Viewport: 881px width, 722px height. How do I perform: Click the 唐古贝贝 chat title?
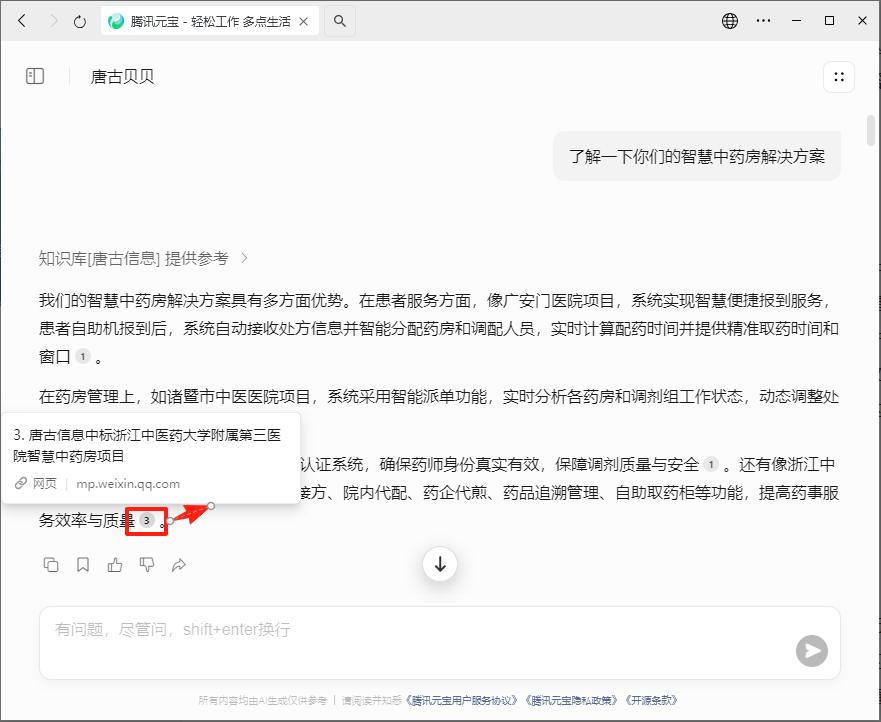[x=122, y=76]
